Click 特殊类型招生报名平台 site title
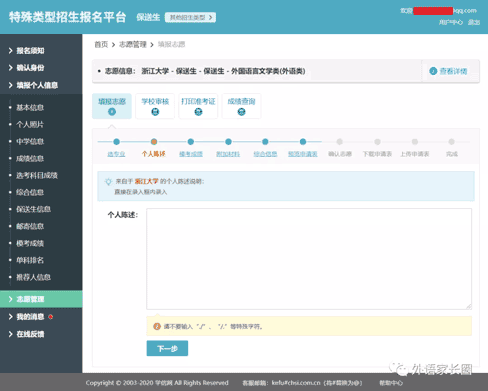The image size is (488, 391). click(x=67, y=17)
